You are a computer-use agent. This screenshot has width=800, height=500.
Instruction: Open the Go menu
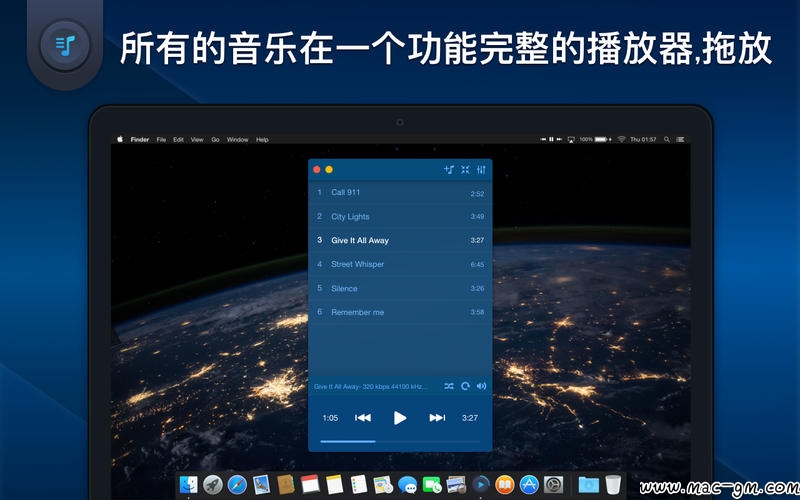pyautogui.click(x=215, y=139)
